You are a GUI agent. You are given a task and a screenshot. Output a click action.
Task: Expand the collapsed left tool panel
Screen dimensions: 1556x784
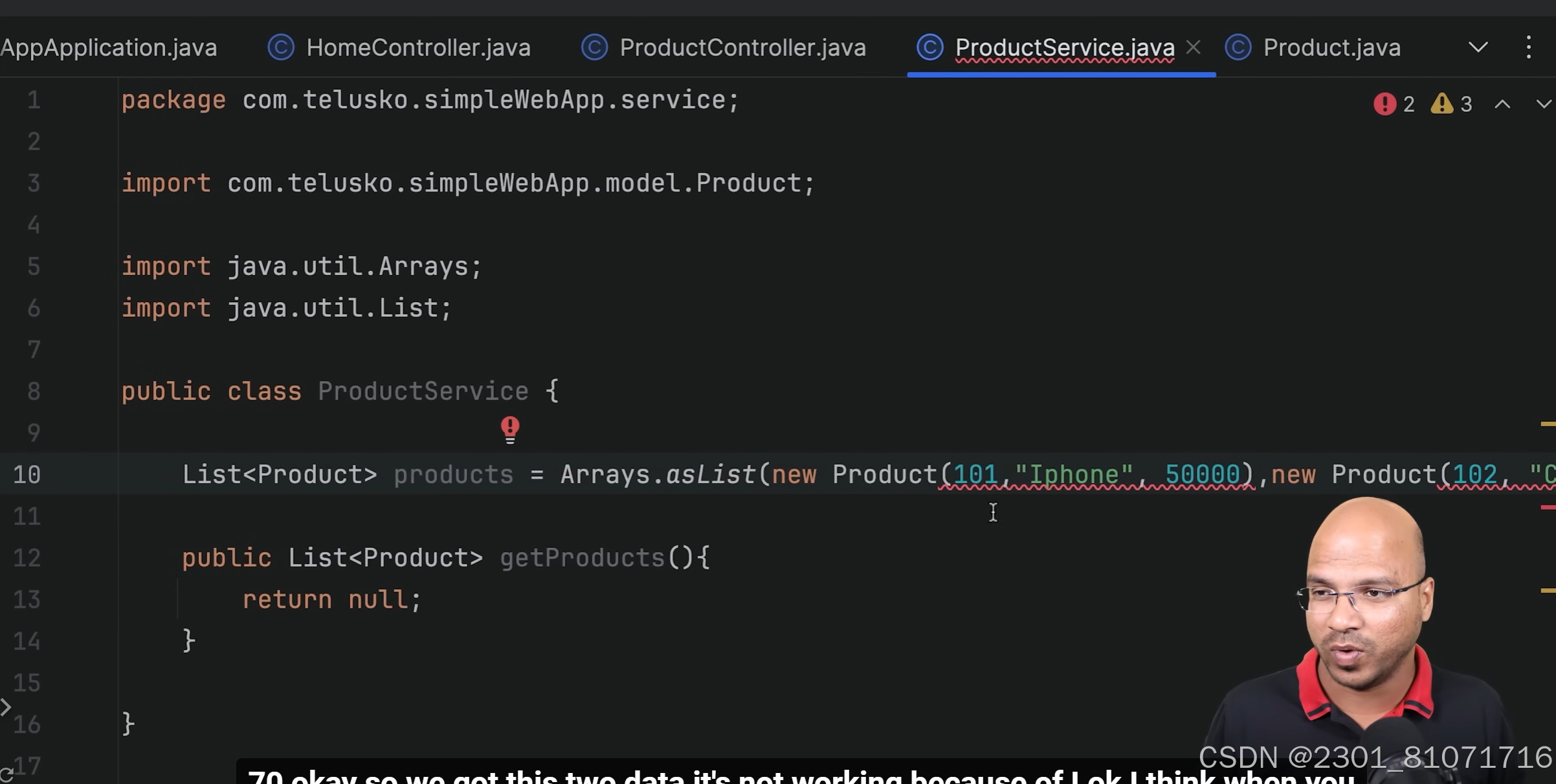6,707
